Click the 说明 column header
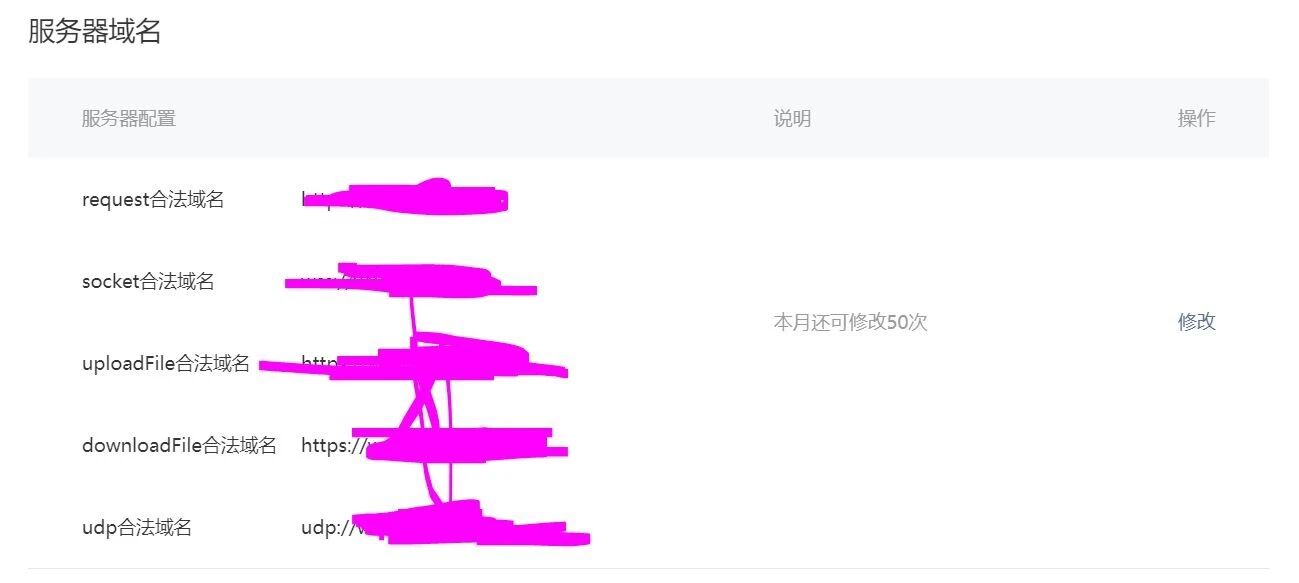 [x=792, y=119]
